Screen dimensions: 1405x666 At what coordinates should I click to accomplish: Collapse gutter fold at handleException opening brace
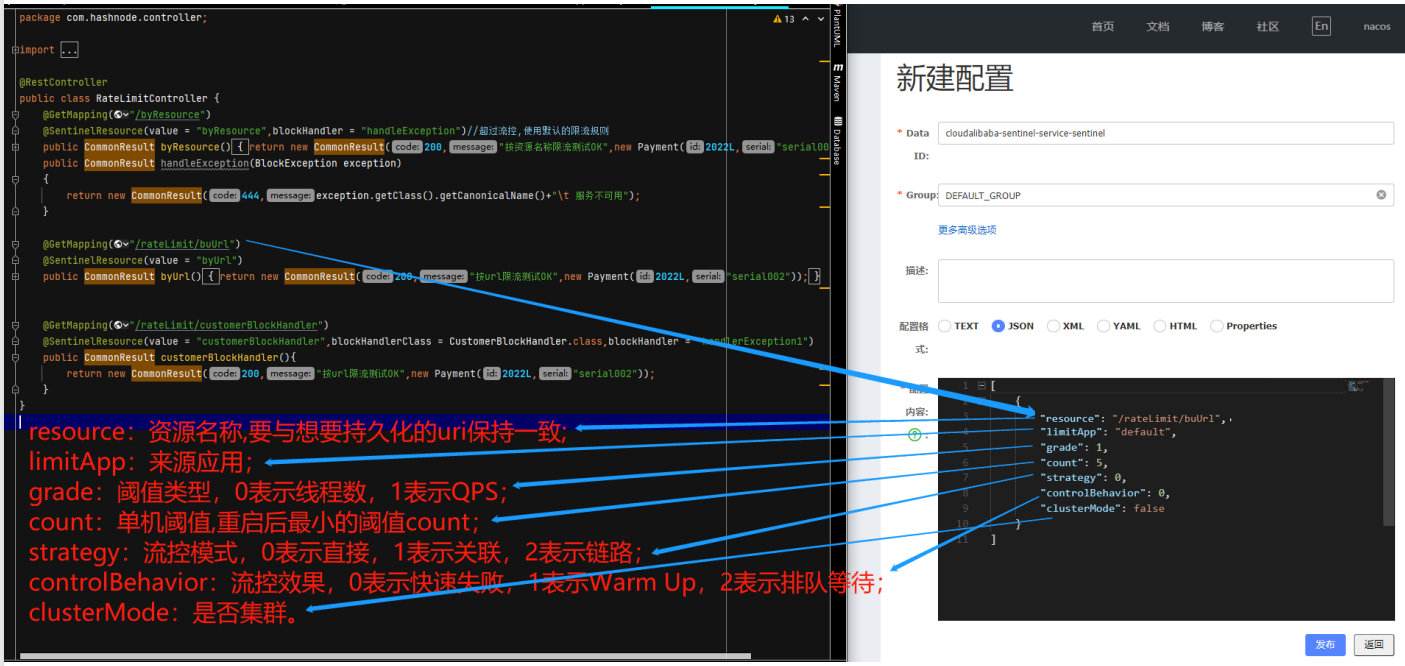tap(16, 179)
